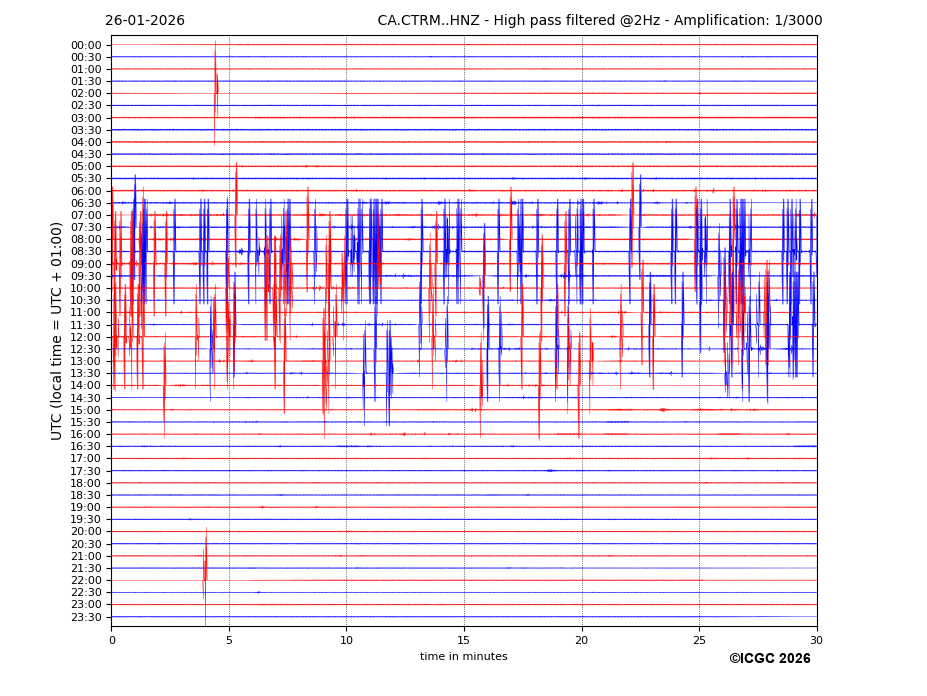Image resolution: width=927 pixels, height=696 pixels.
Task: Click the UTC local time axis label
Action: [57, 330]
